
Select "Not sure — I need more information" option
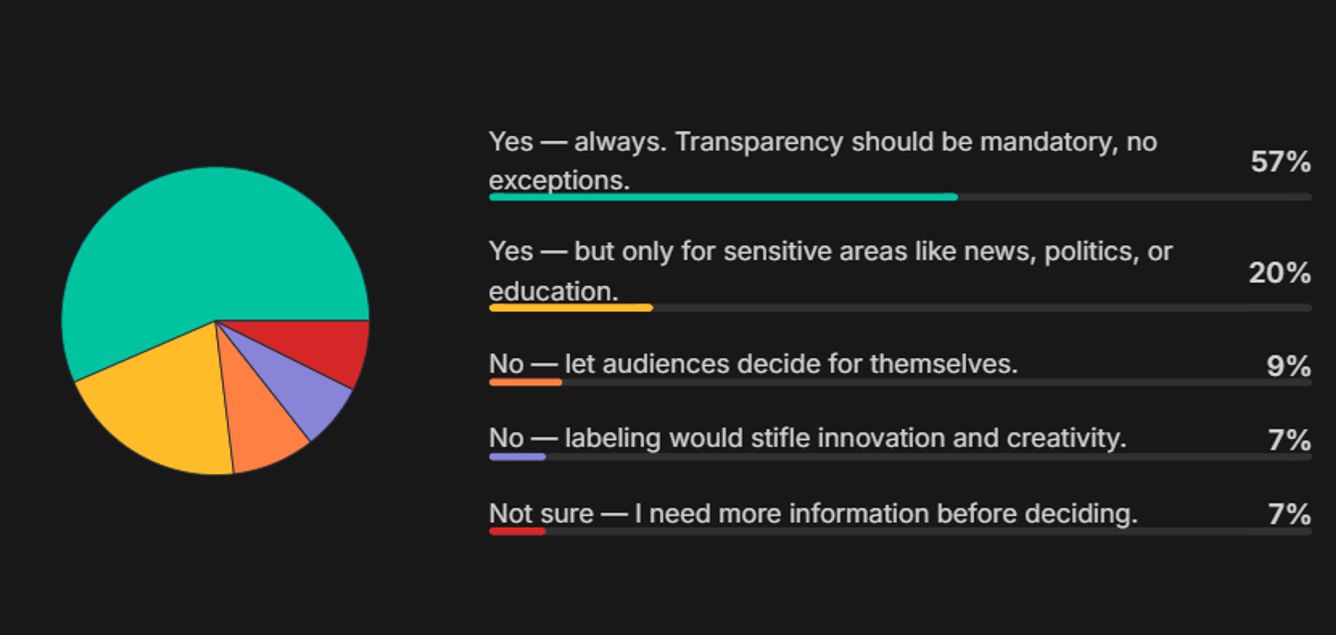pos(813,513)
